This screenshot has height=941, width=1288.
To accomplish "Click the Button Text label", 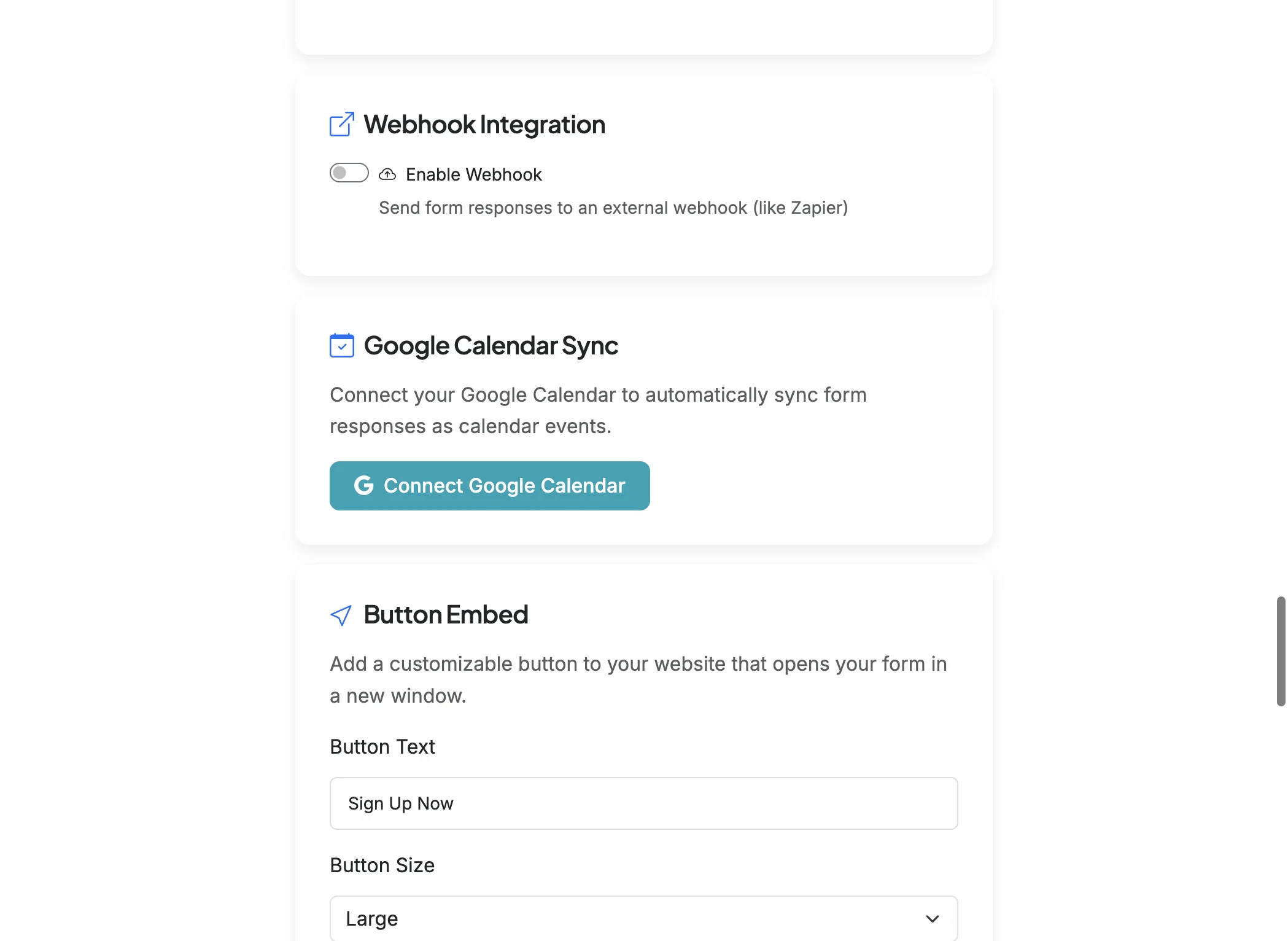I will click(x=382, y=746).
